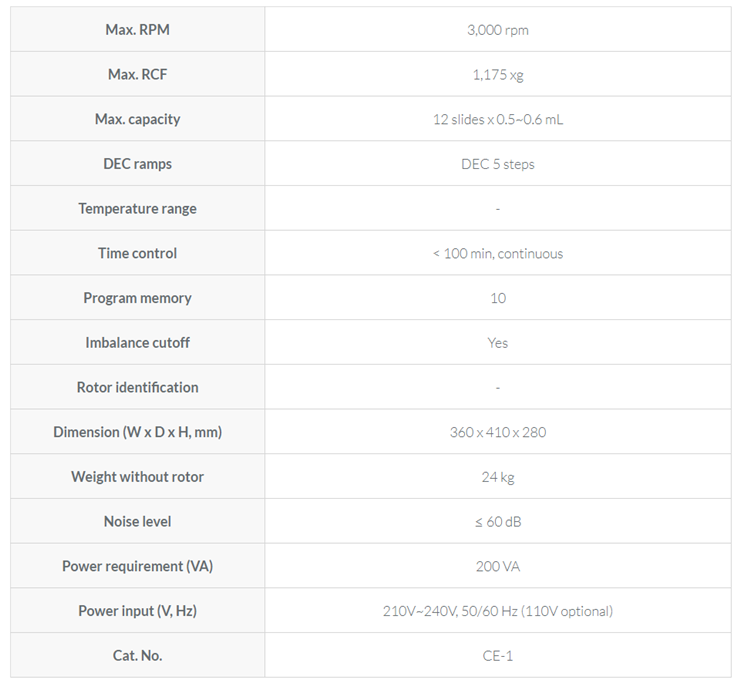740x686 pixels.
Task: Select the "CE-1" catalog number
Action: pos(497,656)
